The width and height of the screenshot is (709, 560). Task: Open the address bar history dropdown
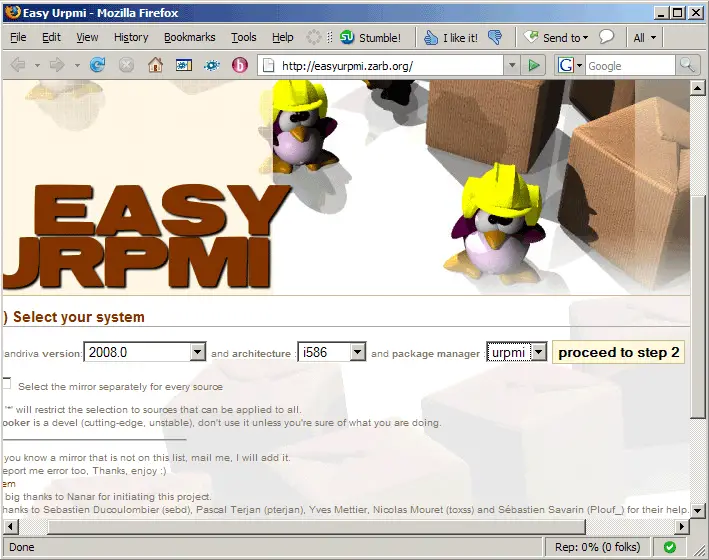click(512, 66)
